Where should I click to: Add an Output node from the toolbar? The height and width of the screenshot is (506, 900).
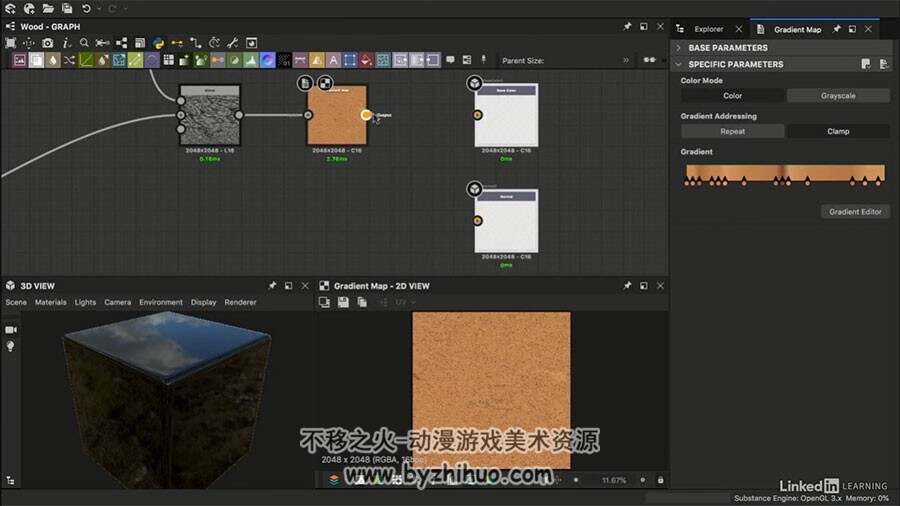pyautogui.click(x=433, y=60)
